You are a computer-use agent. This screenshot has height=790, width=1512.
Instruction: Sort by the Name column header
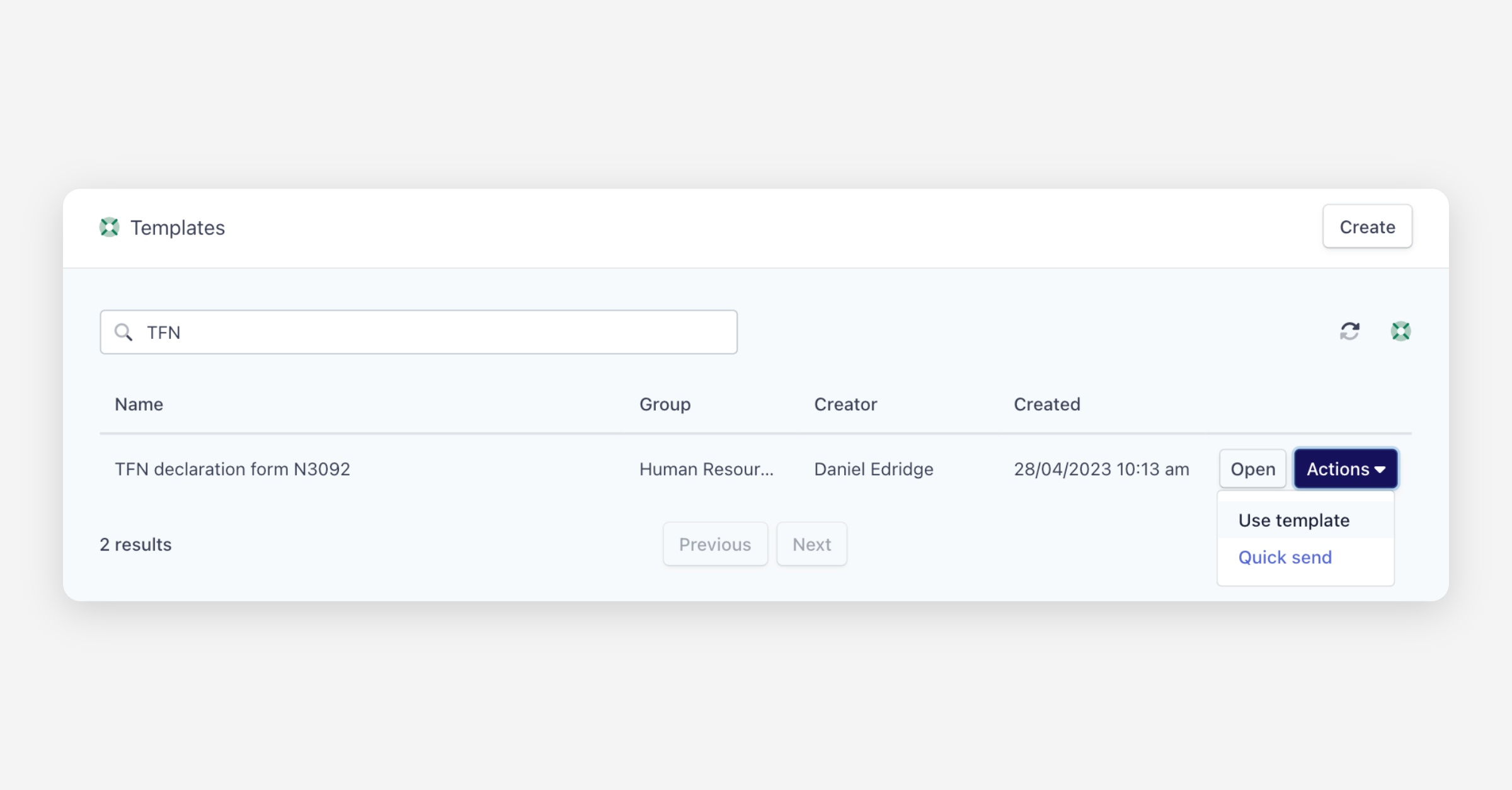point(139,404)
